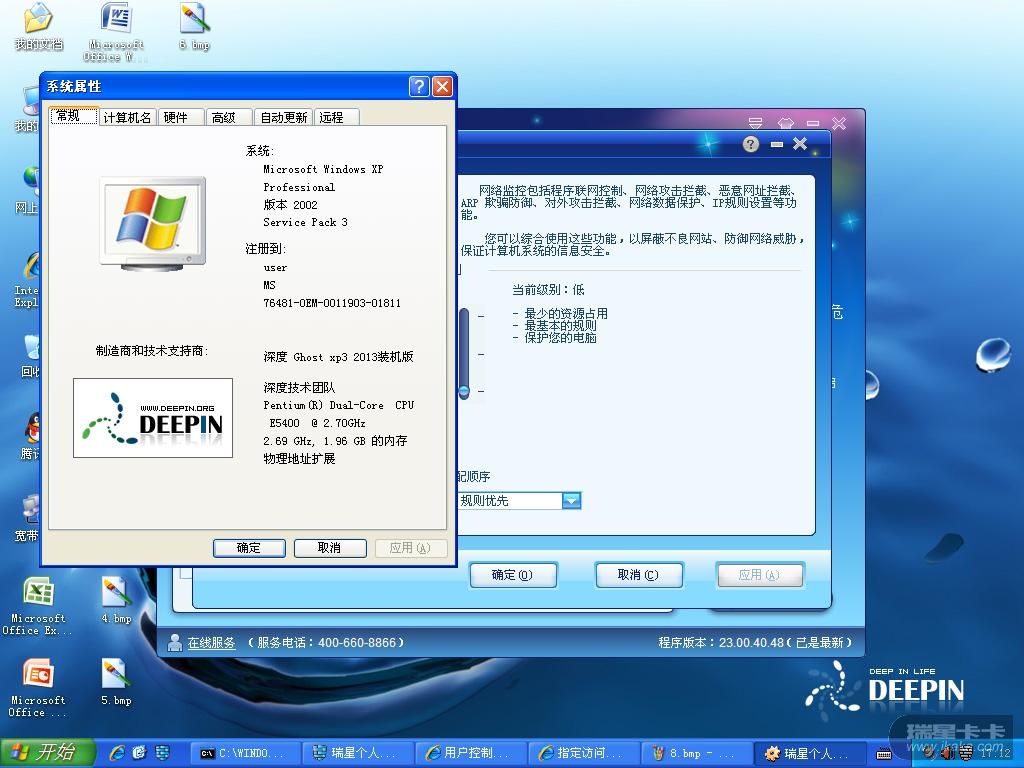Click the product ID 76481-OEM-0011903-01811 text
This screenshot has height=768, width=1024.
click(332, 303)
